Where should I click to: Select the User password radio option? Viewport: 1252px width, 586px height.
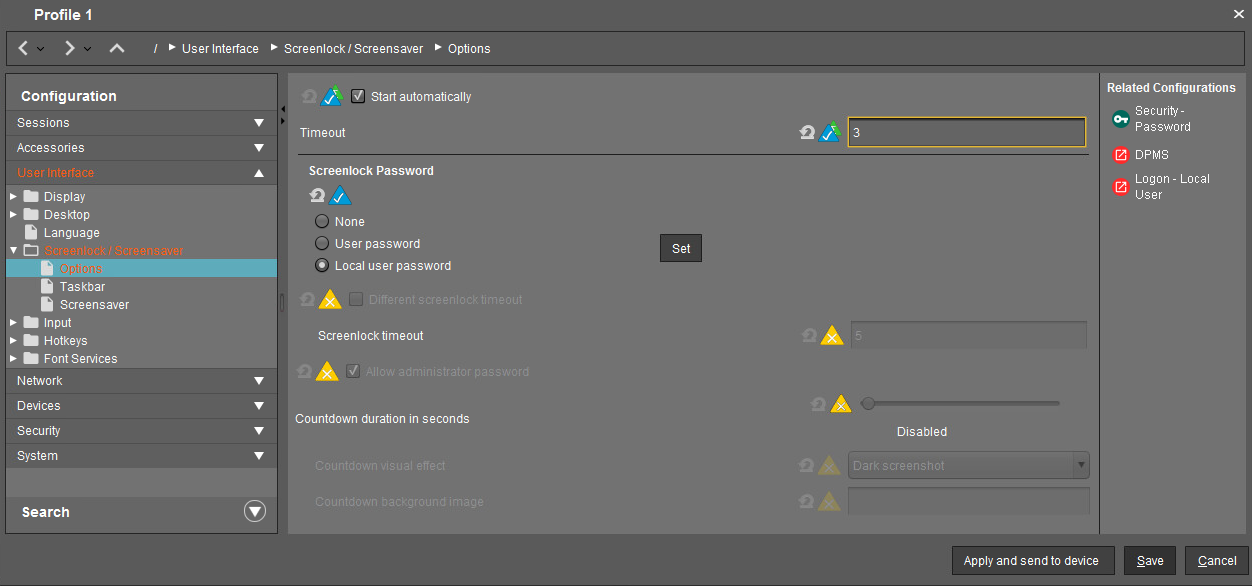click(322, 244)
